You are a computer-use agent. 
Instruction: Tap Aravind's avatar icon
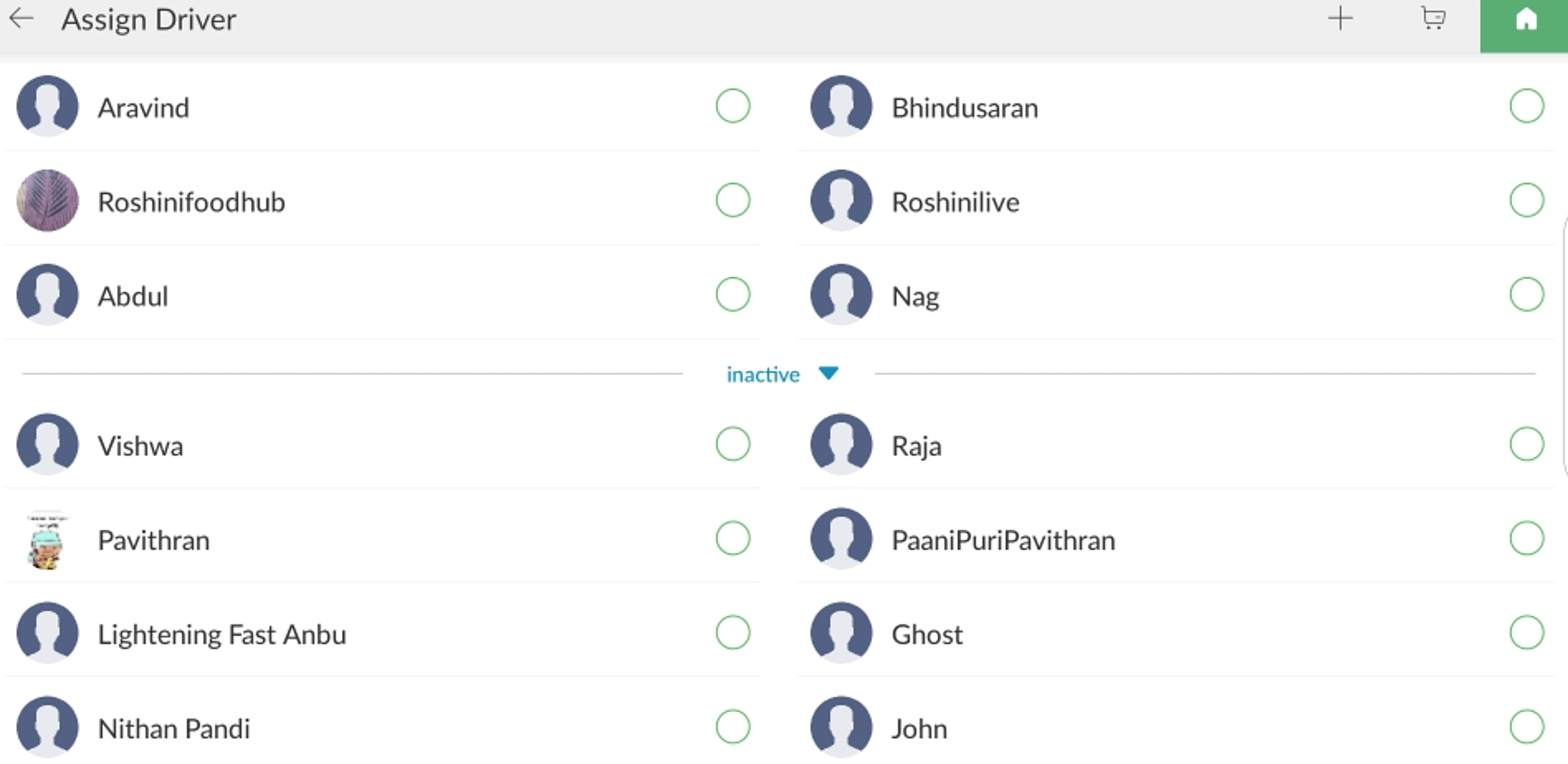tap(47, 106)
